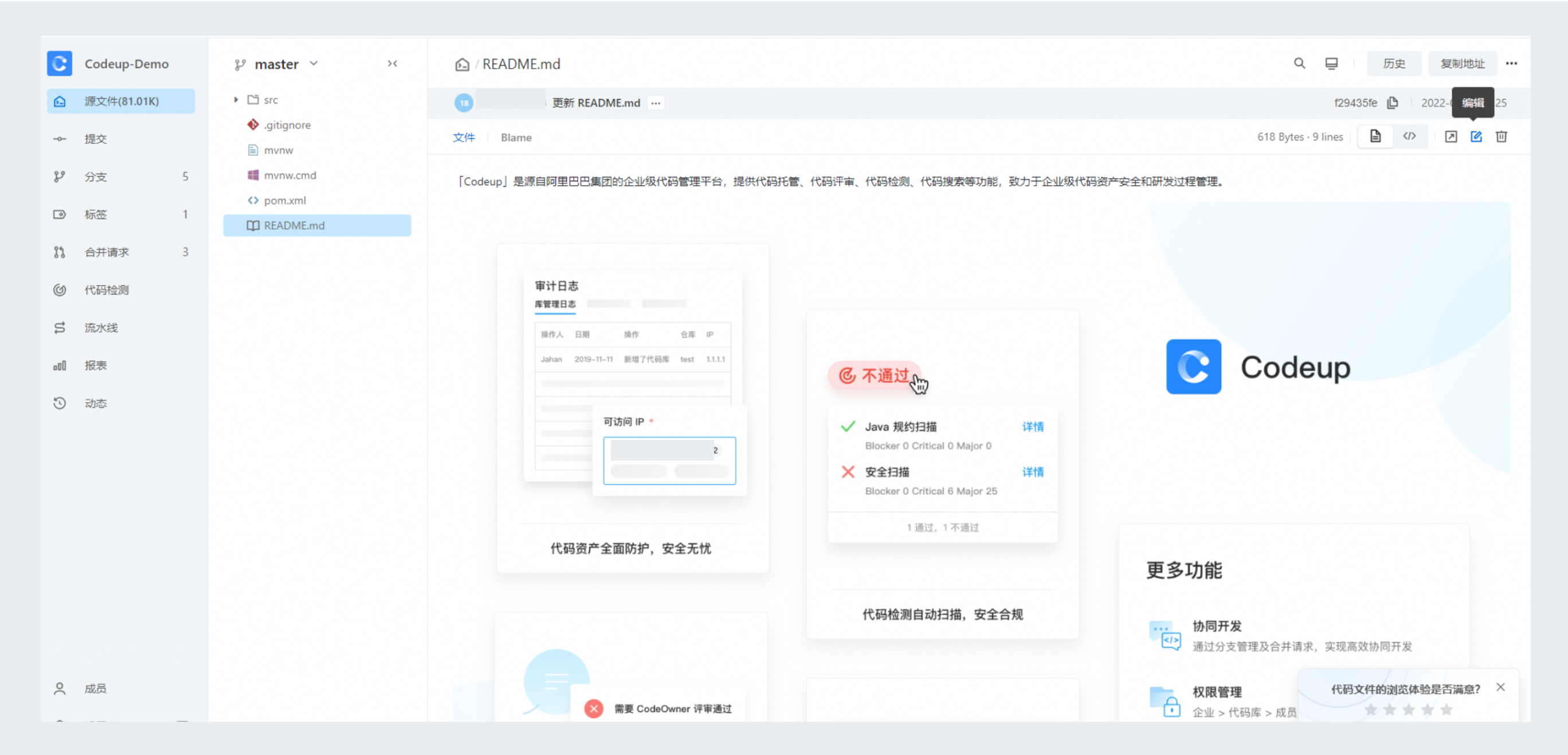Rate third star in survey
The width and height of the screenshot is (1568, 755).
point(1409,709)
